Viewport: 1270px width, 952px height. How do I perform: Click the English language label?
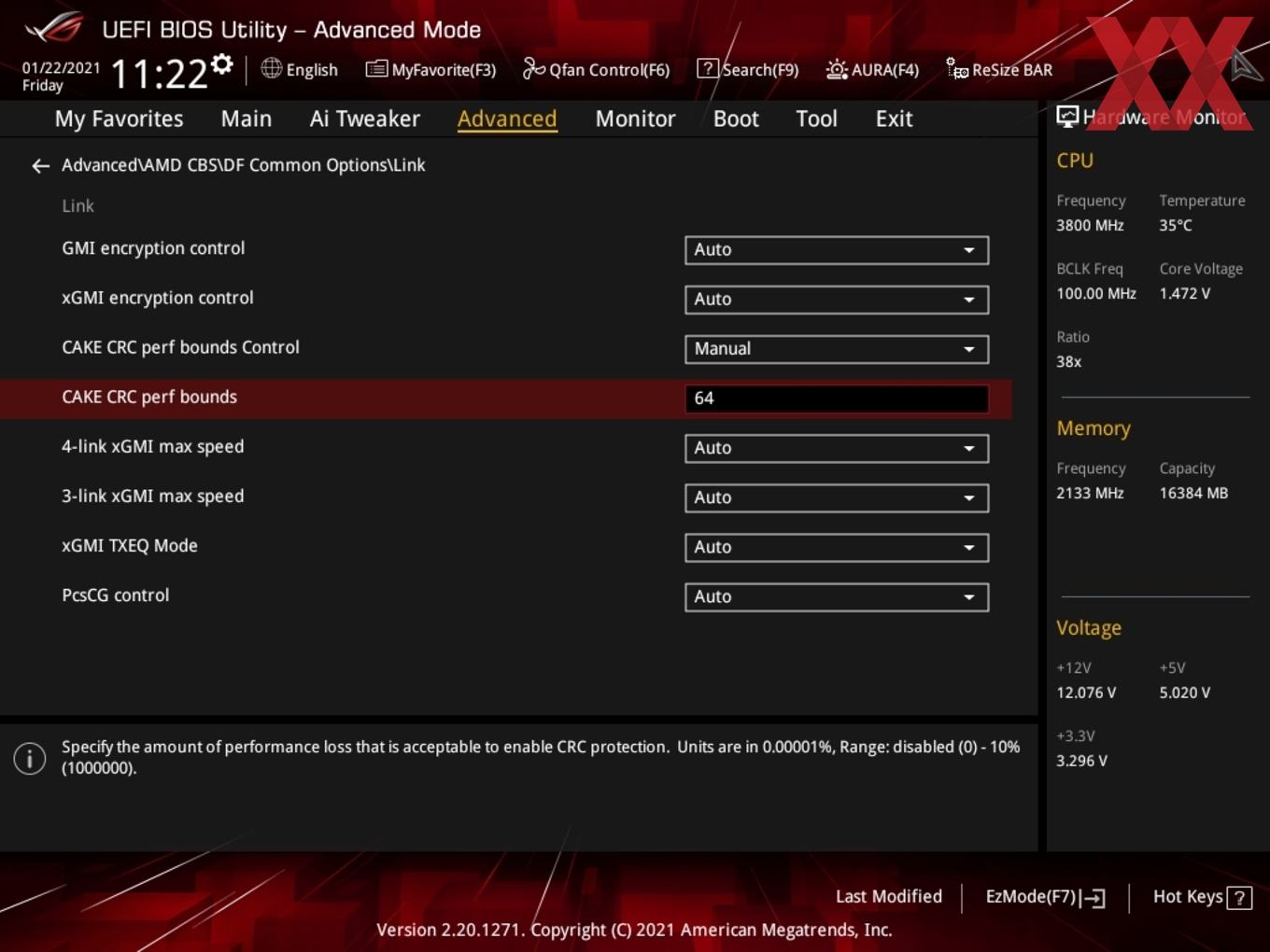312,70
